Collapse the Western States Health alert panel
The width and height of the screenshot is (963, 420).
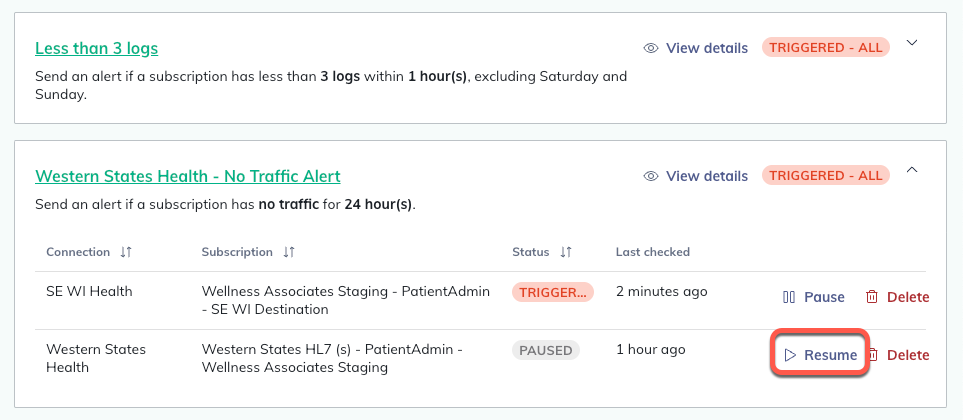pyautogui.click(x=911, y=170)
